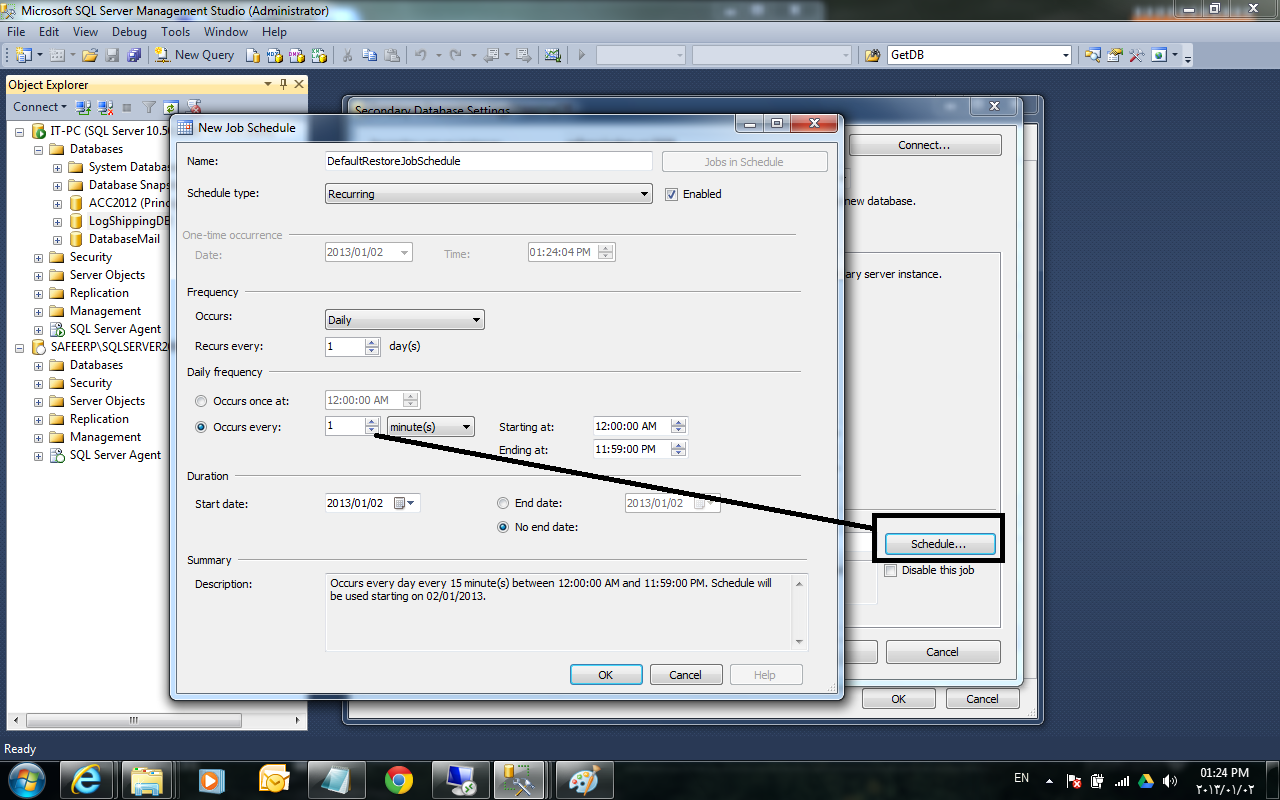Click the volume speaker tray icon
The height and width of the screenshot is (800, 1280).
(1169, 780)
